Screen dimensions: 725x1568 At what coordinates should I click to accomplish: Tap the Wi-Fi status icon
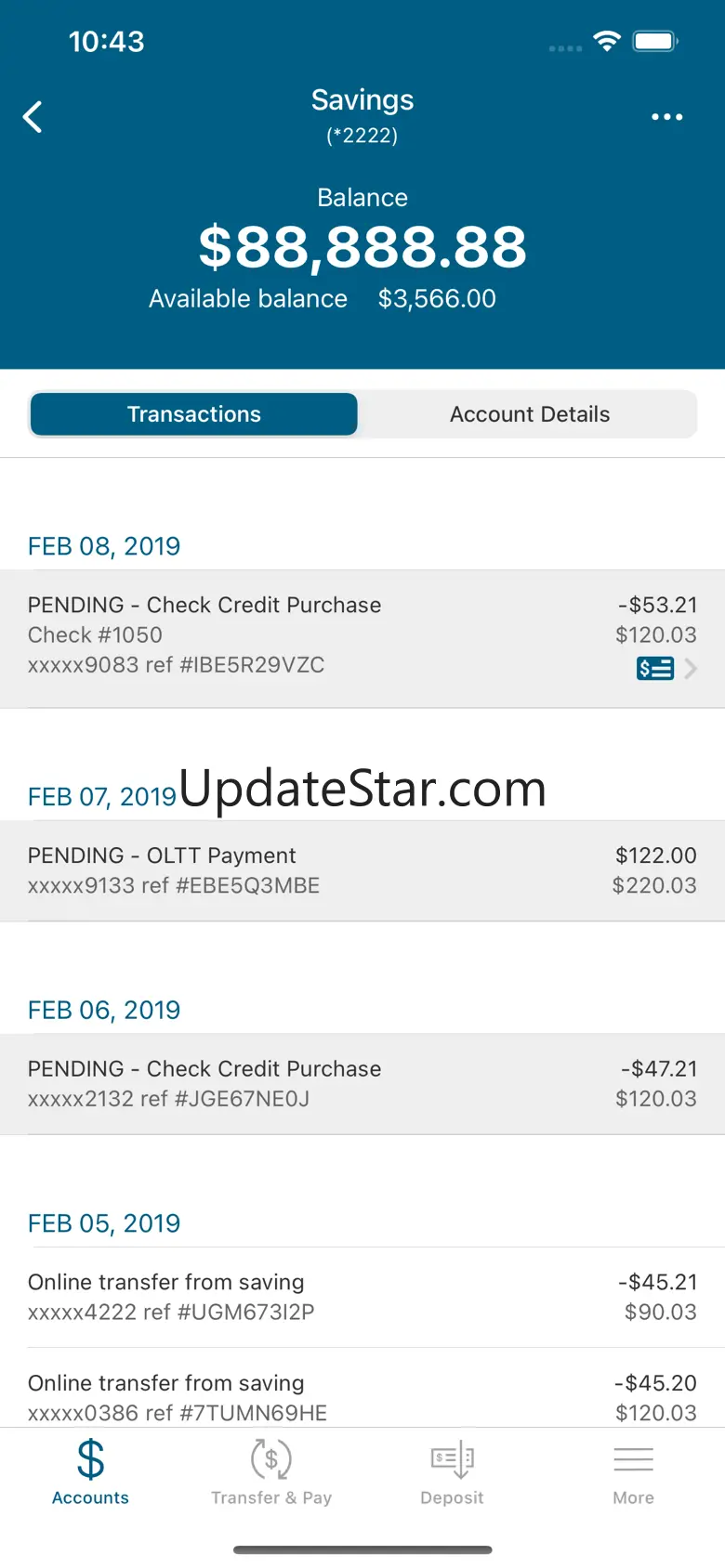pos(607,41)
